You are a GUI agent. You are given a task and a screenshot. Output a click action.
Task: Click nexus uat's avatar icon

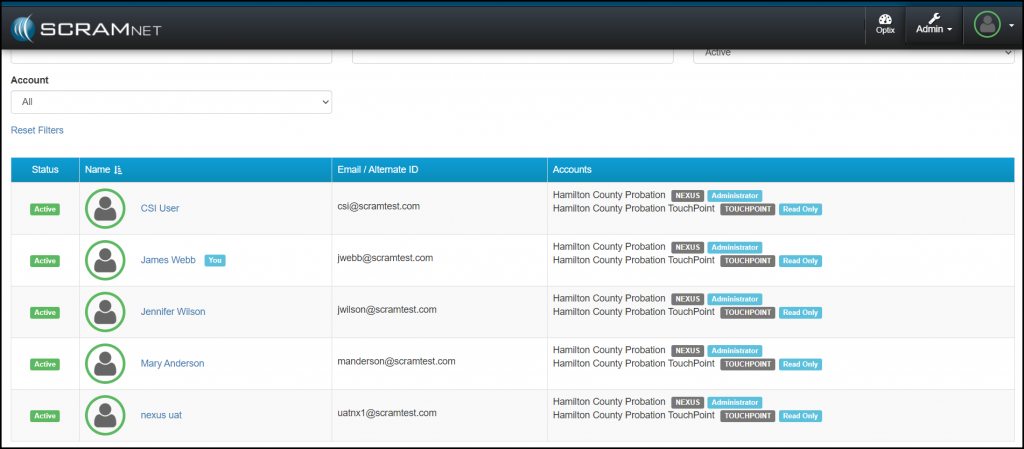click(x=105, y=415)
